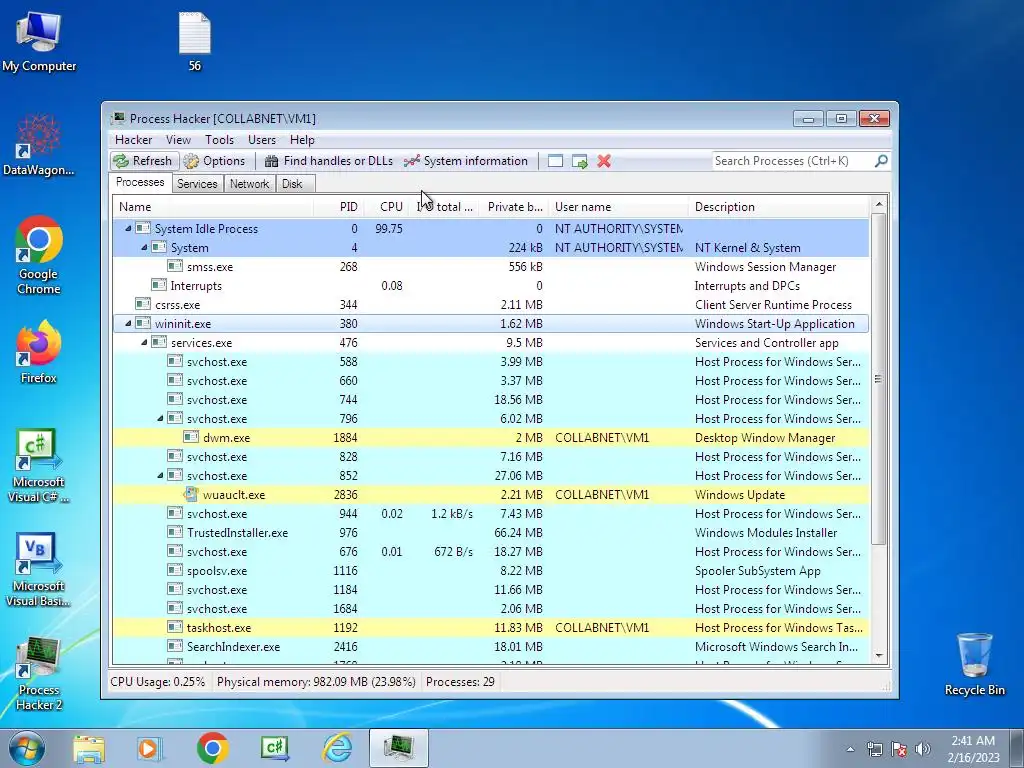Viewport: 1024px width, 768px height.
Task: Click Processes: 29 status bar entry
Action: tap(460, 682)
